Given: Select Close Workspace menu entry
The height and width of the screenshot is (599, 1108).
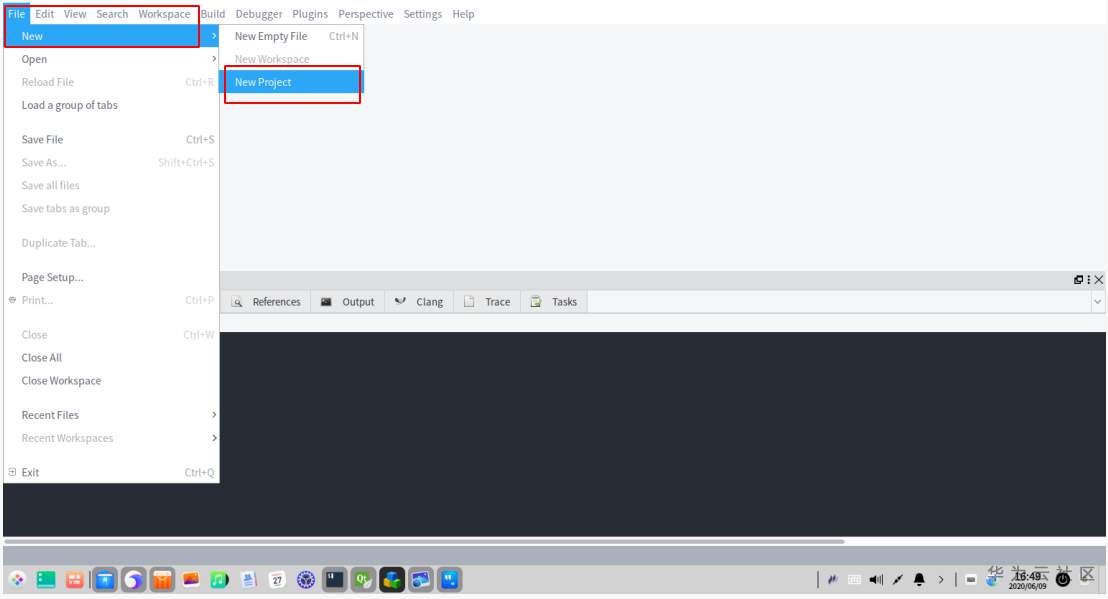Looking at the screenshot, I should click(x=112, y=381).
